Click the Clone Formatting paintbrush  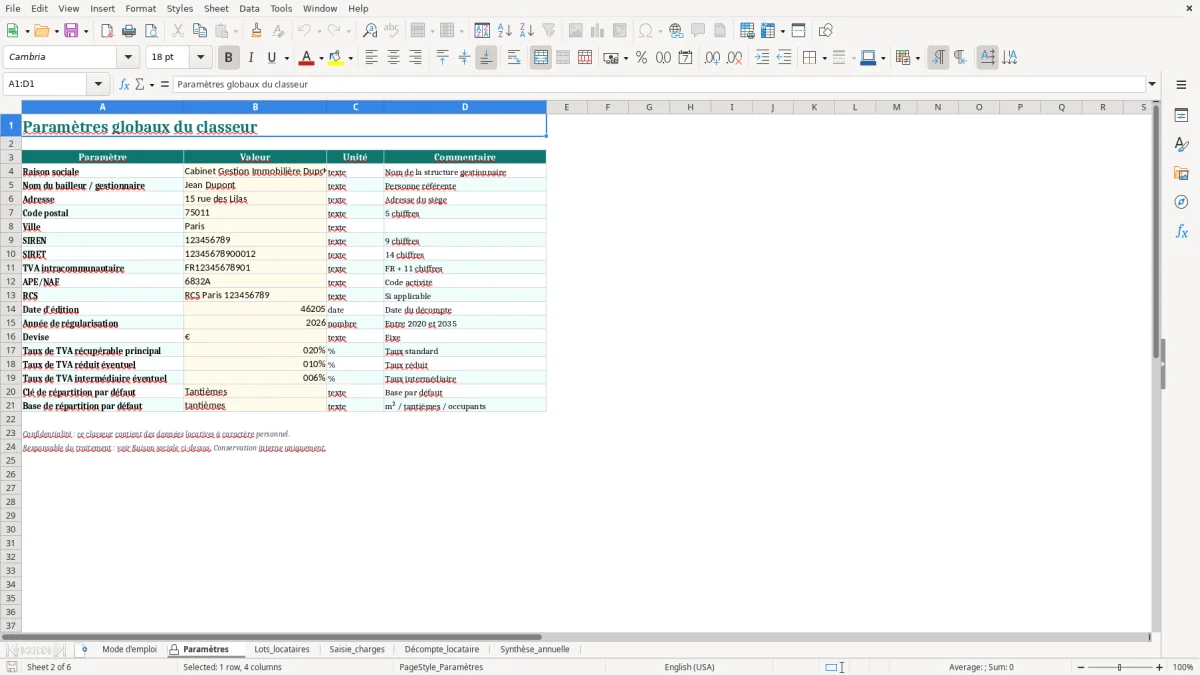click(256, 31)
